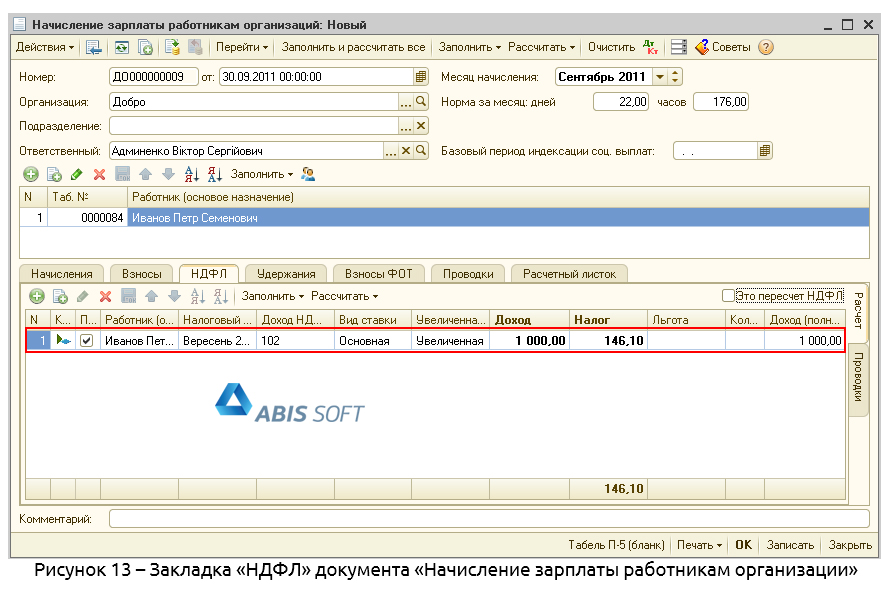The height and width of the screenshot is (596, 884).
Task: Move the employee row down with the arrow icon
Action: coord(168,174)
